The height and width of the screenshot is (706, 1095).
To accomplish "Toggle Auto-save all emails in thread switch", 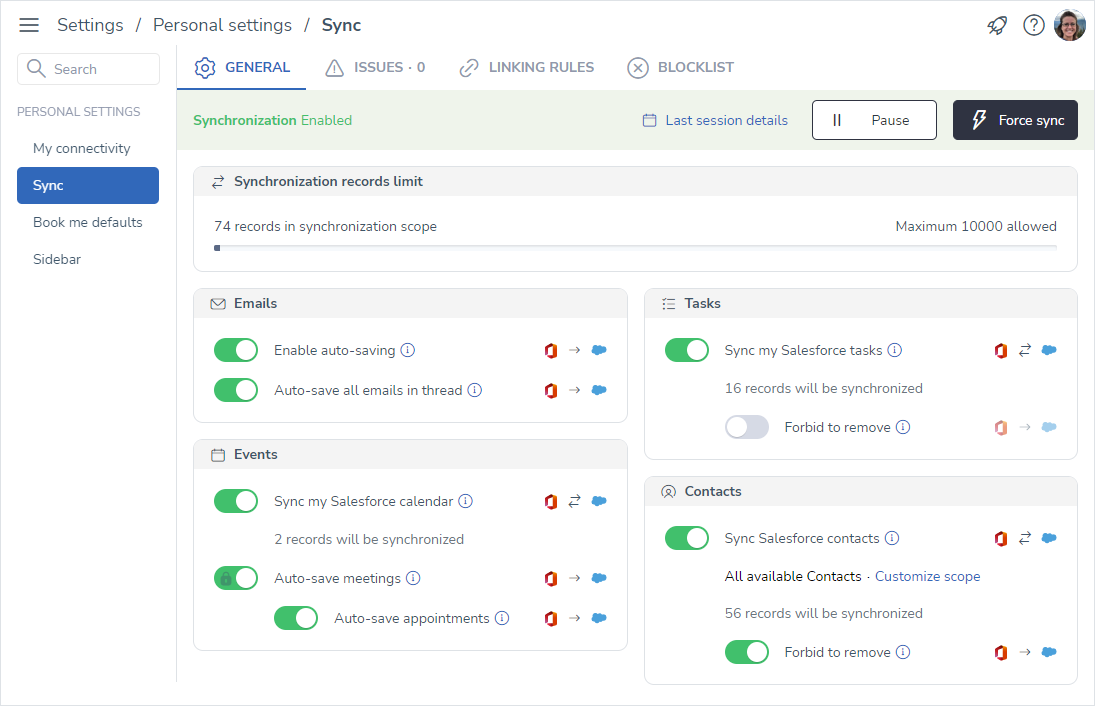I will click(x=236, y=390).
